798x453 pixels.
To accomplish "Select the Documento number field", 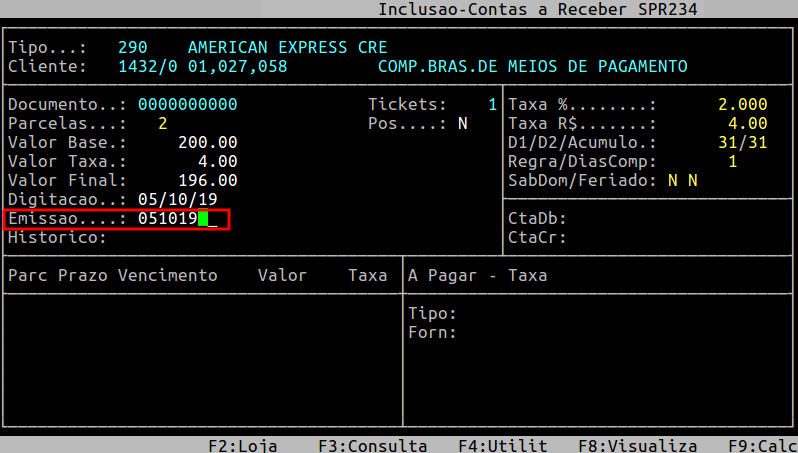I will pos(187,105).
